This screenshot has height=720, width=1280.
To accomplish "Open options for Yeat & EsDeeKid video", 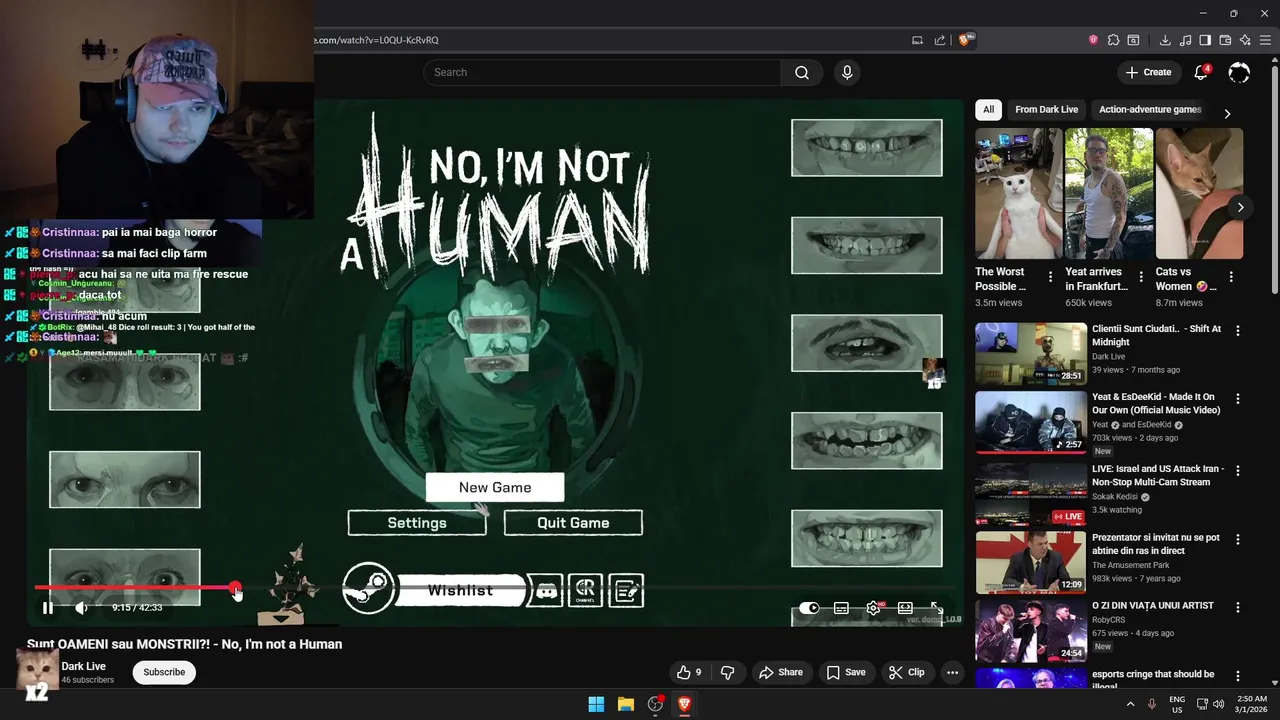I will [x=1238, y=398].
